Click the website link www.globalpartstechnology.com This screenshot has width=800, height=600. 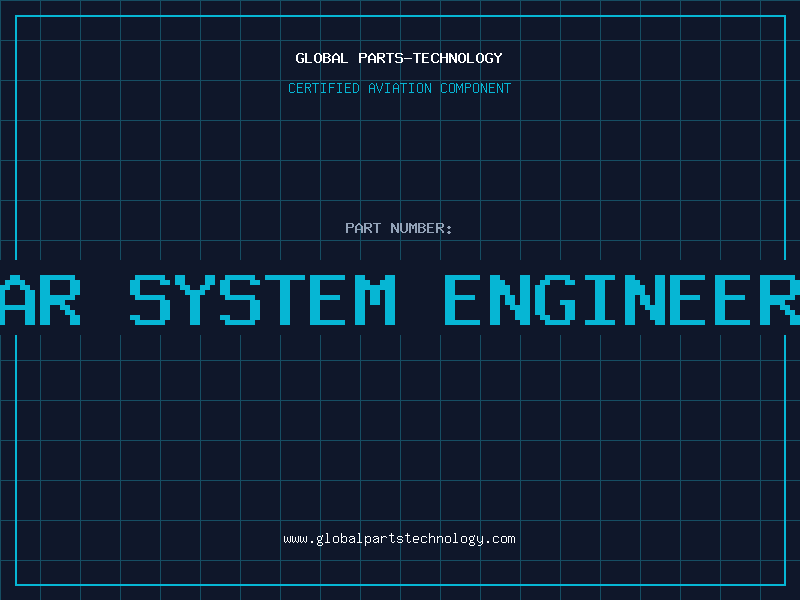click(x=399, y=539)
